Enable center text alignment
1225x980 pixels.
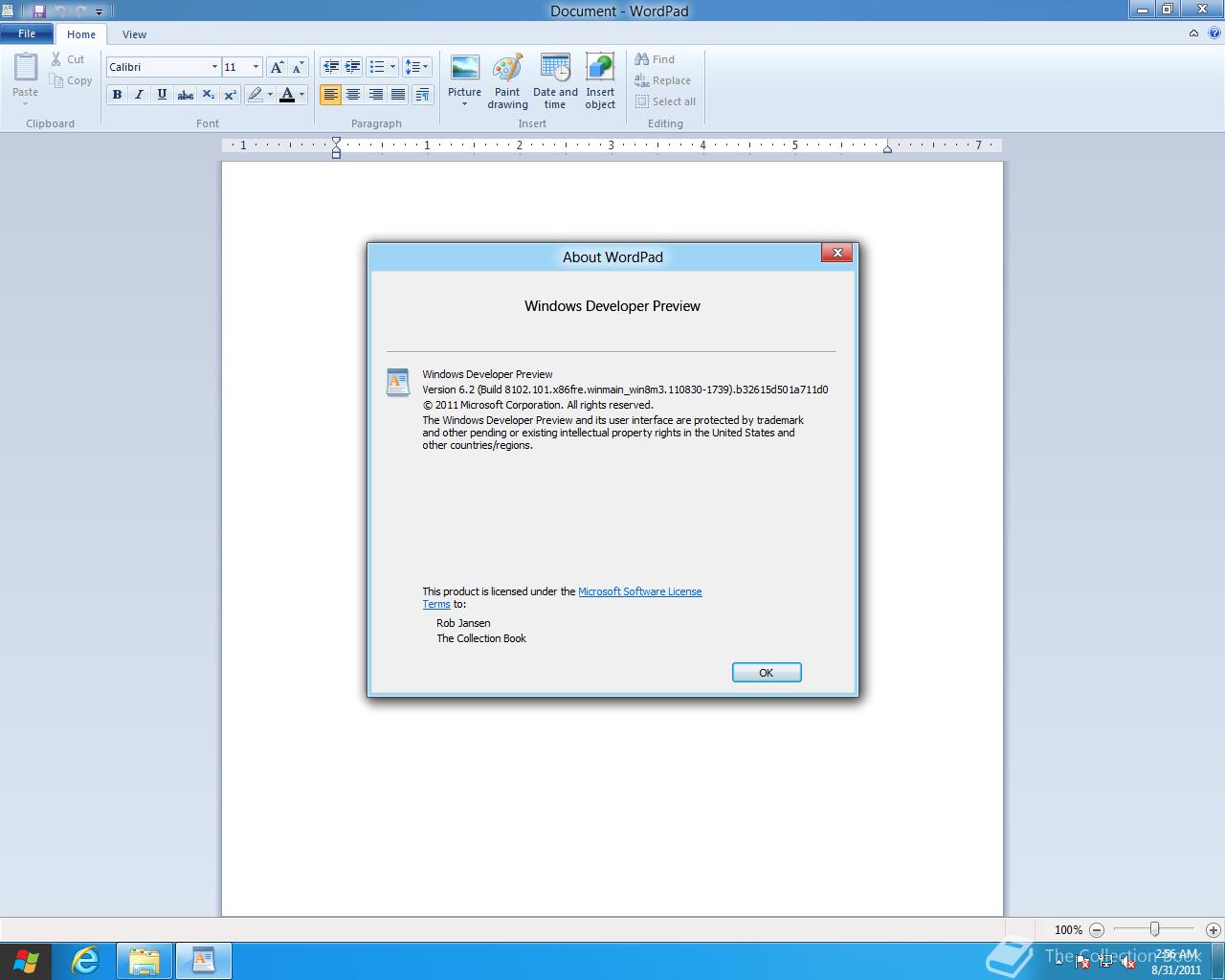click(x=353, y=95)
